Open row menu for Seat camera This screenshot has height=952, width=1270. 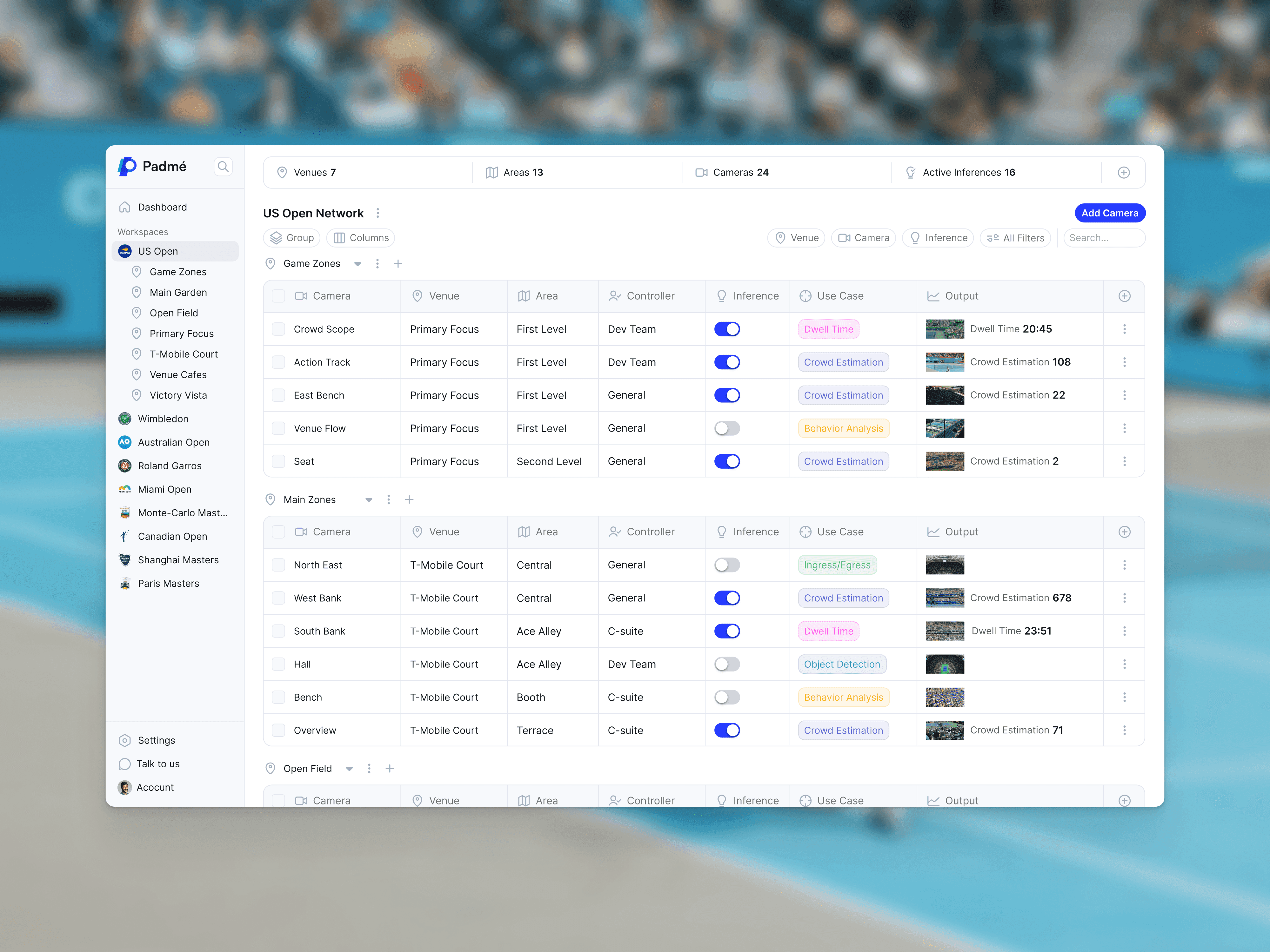(1124, 461)
